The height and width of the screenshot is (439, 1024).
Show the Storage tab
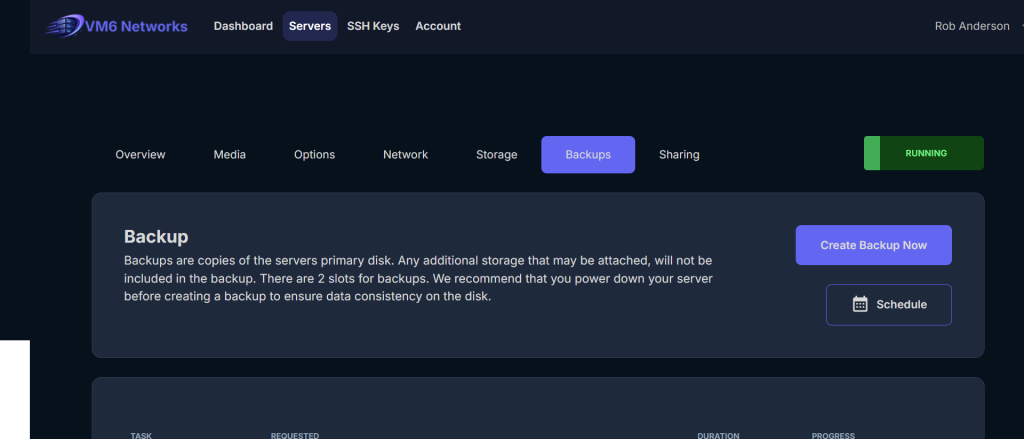(496, 155)
